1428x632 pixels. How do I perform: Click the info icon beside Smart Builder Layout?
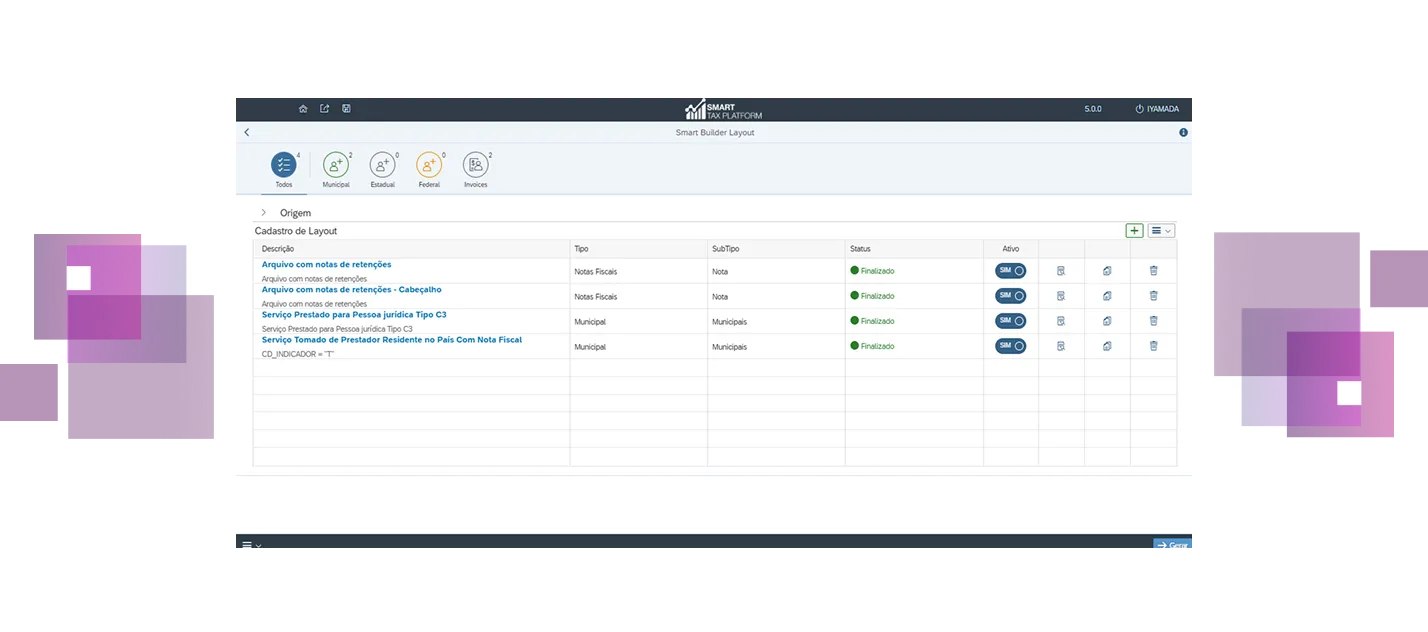(x=1183, y=132)
